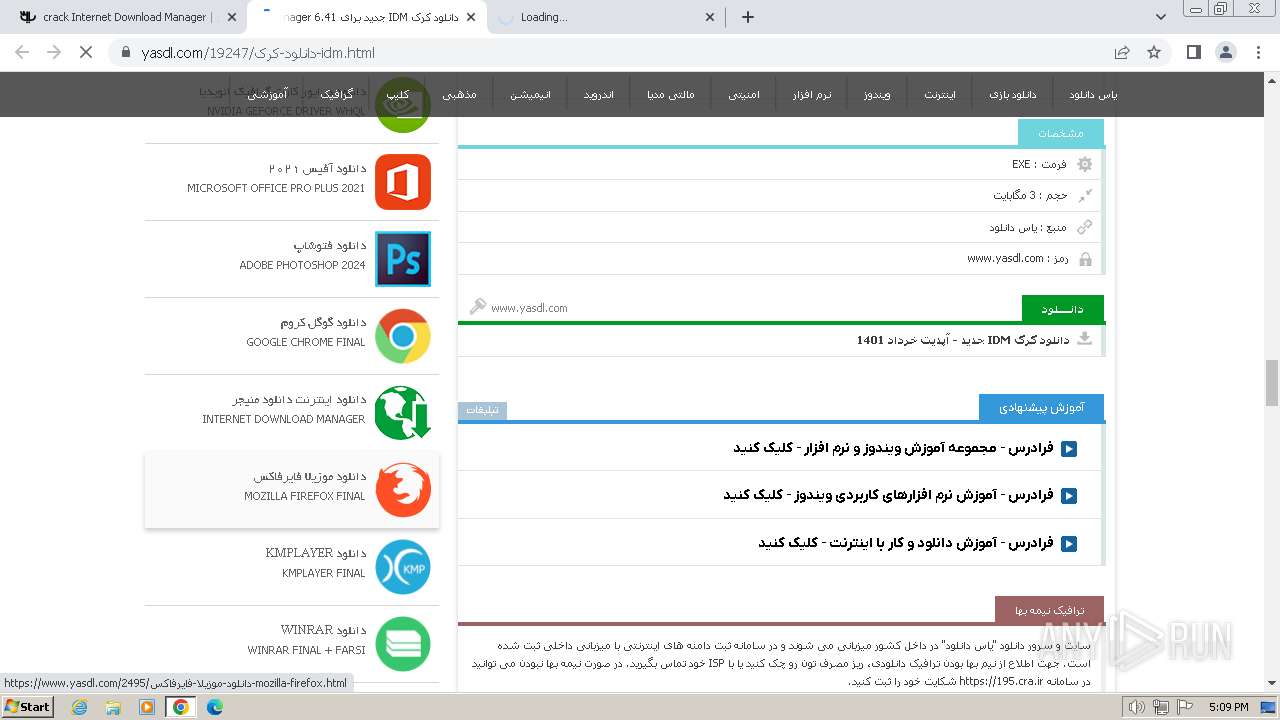Click the address bar URL field

click(600, 52)
